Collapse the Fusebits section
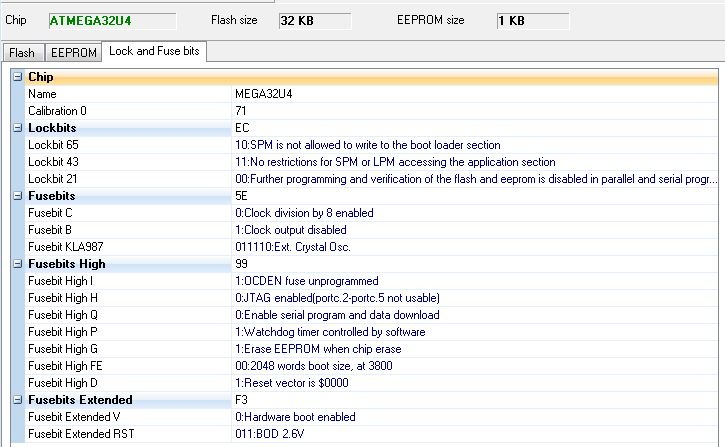The image size is (725, 447). 17,196
